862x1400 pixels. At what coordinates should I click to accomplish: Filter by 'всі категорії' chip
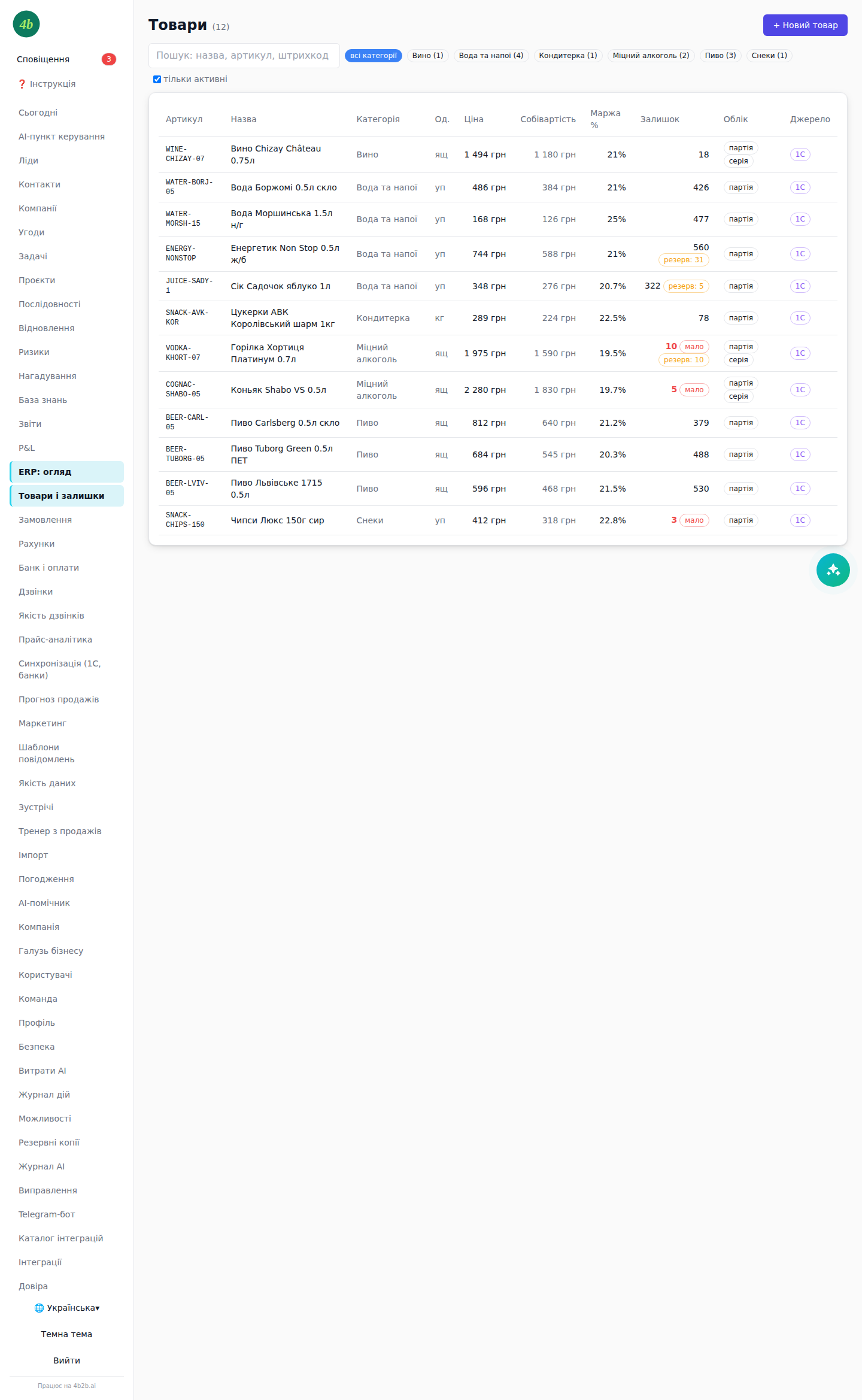click(x=374, y=56)
